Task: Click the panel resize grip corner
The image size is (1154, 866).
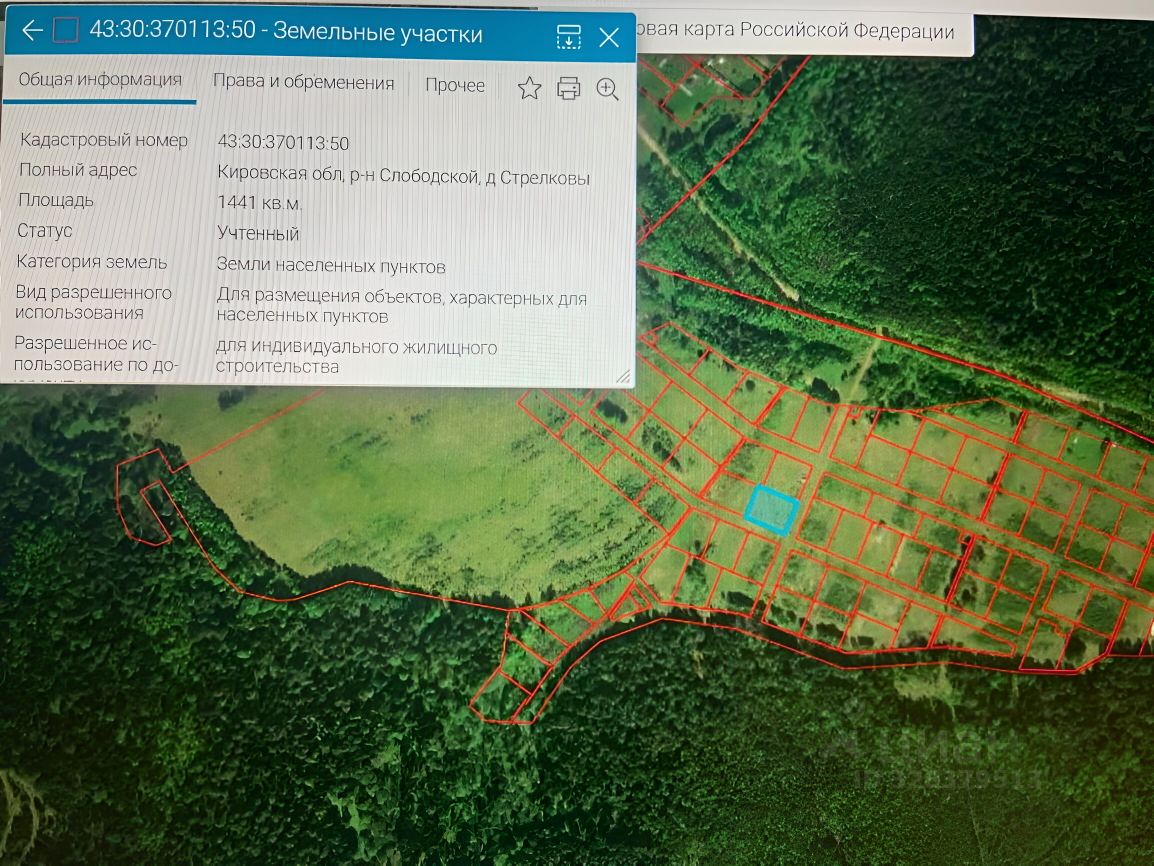Action: (623, 376)
